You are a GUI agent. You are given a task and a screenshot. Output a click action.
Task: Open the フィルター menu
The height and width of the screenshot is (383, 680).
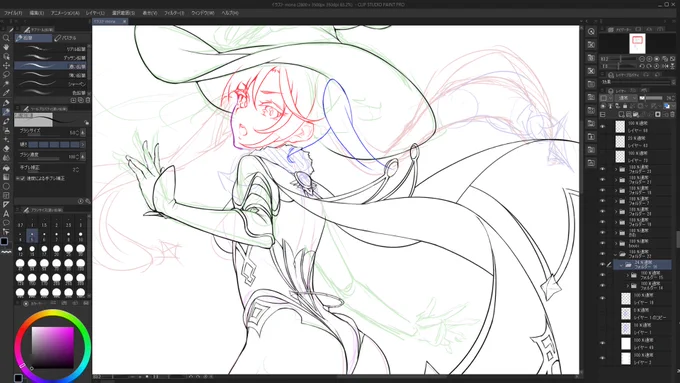[174, 13]
